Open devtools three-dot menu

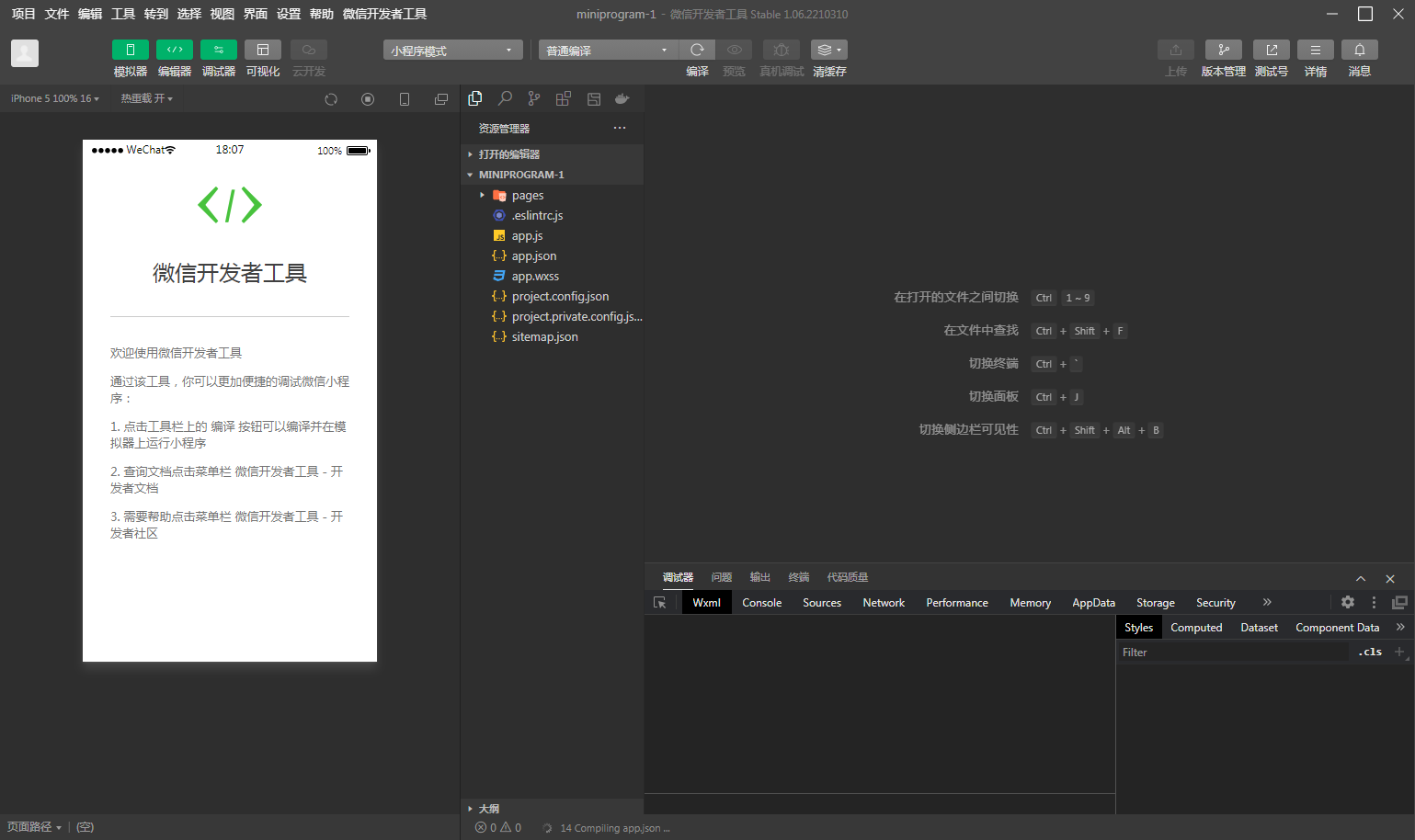pyautogui.click(x=1375, y=602)
